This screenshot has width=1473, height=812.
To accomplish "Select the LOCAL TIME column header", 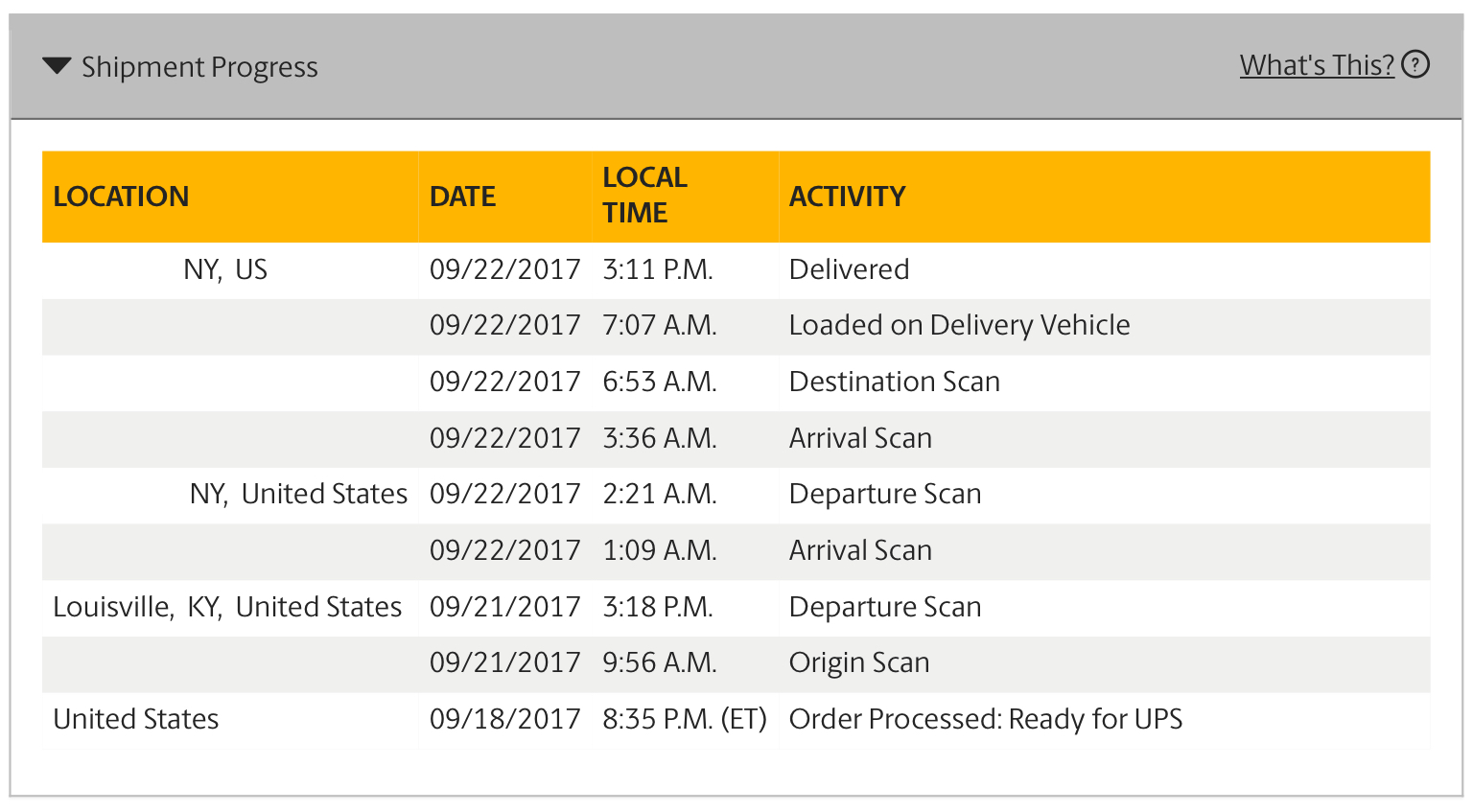I will 644,196.
